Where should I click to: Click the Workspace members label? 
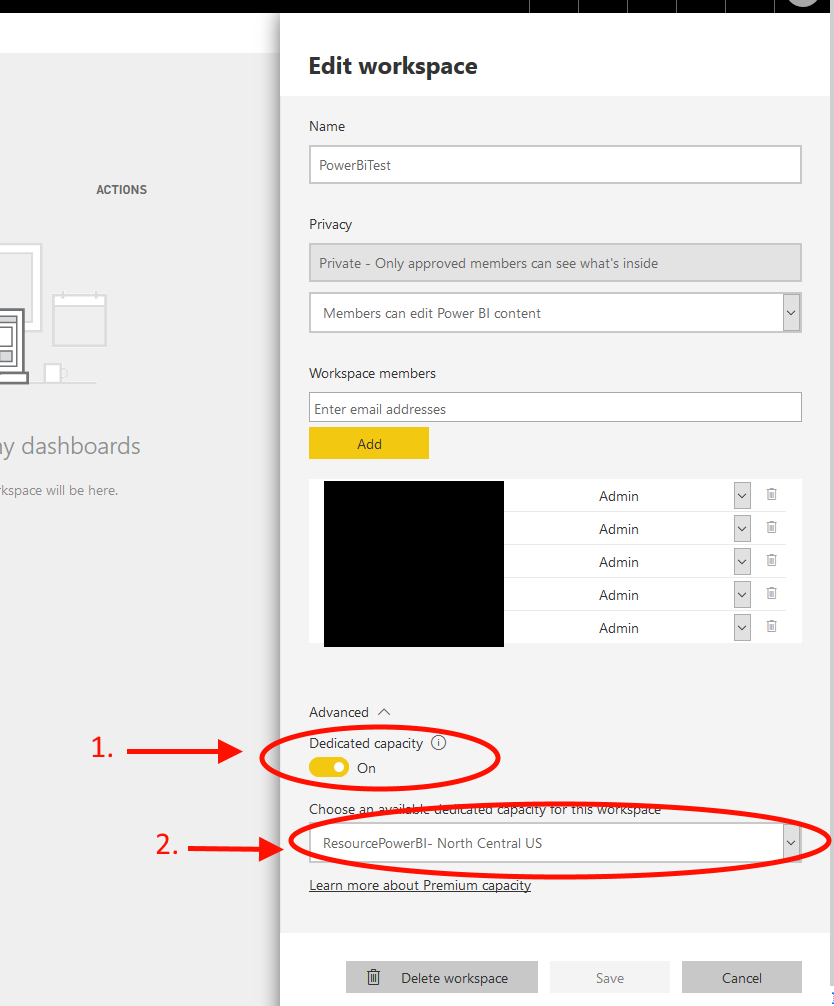click(372, 373)
